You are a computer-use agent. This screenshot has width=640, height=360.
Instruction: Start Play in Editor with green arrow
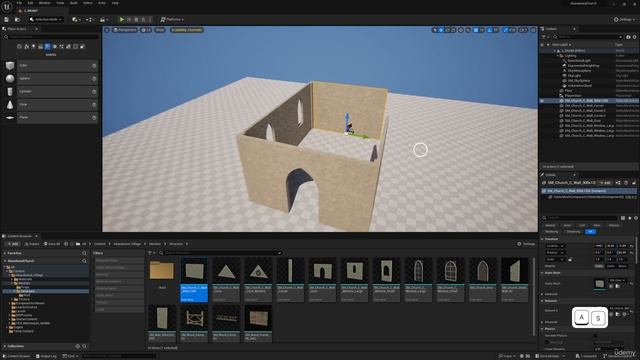coord(122,19)
